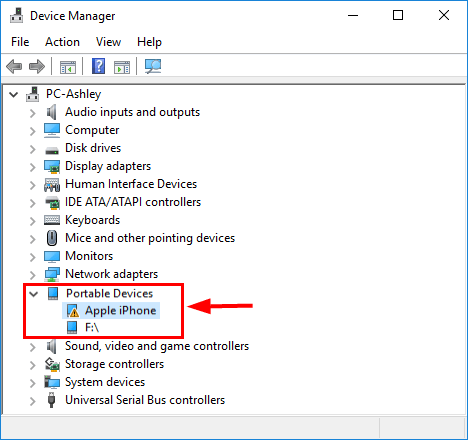
Task: Click the F:\ portable device icon
Action: coord(72,327)
